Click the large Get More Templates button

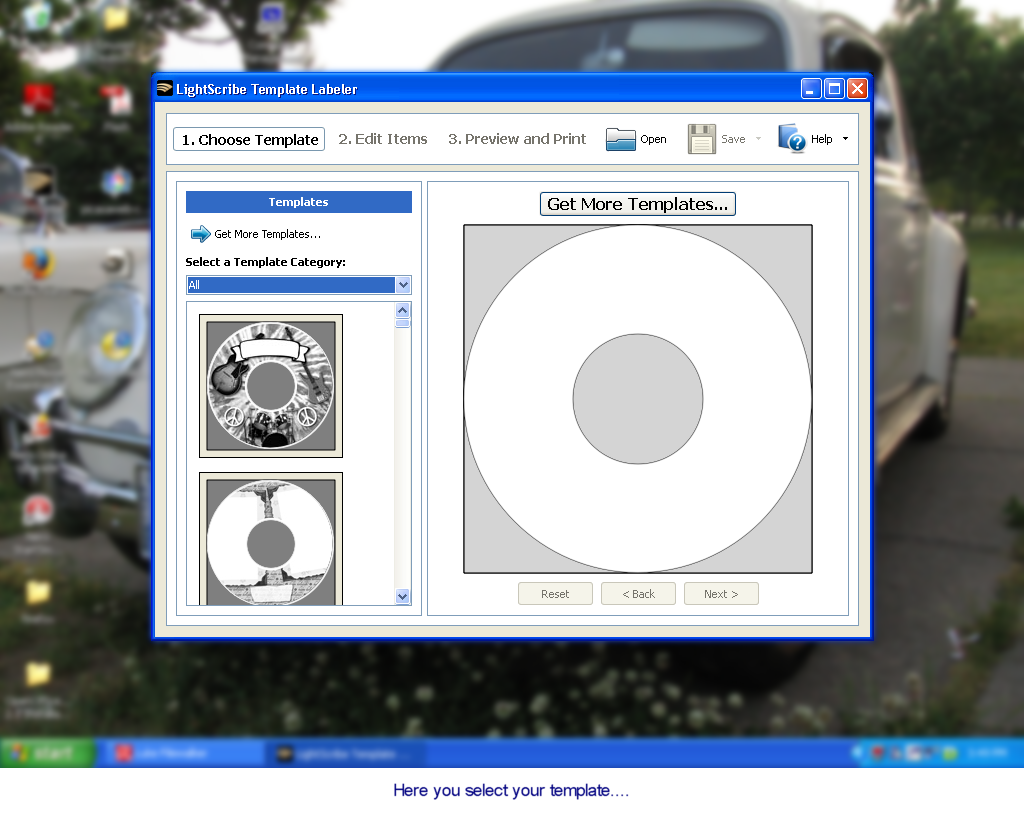click(x=637, y=204)
